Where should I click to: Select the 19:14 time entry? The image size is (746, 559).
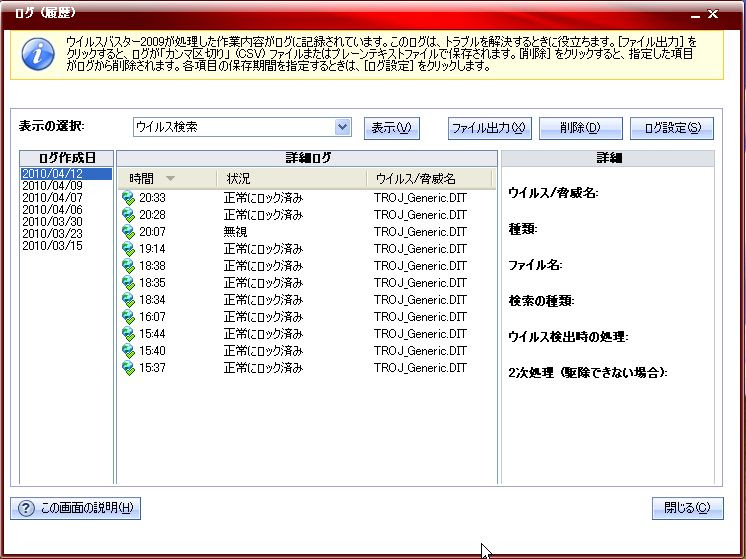[x=152, y=249]
